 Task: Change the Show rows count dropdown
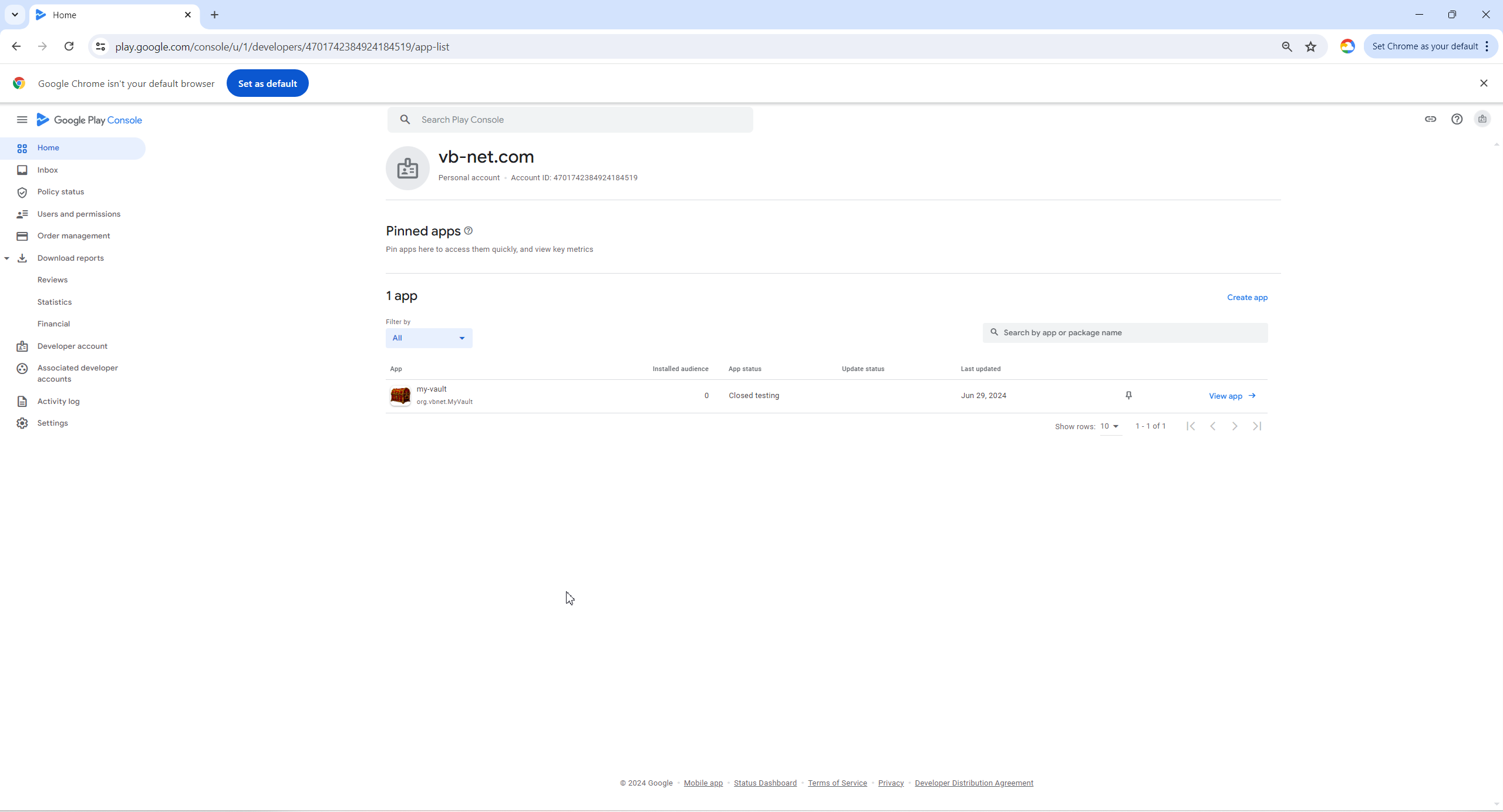tap(1110, 426)
